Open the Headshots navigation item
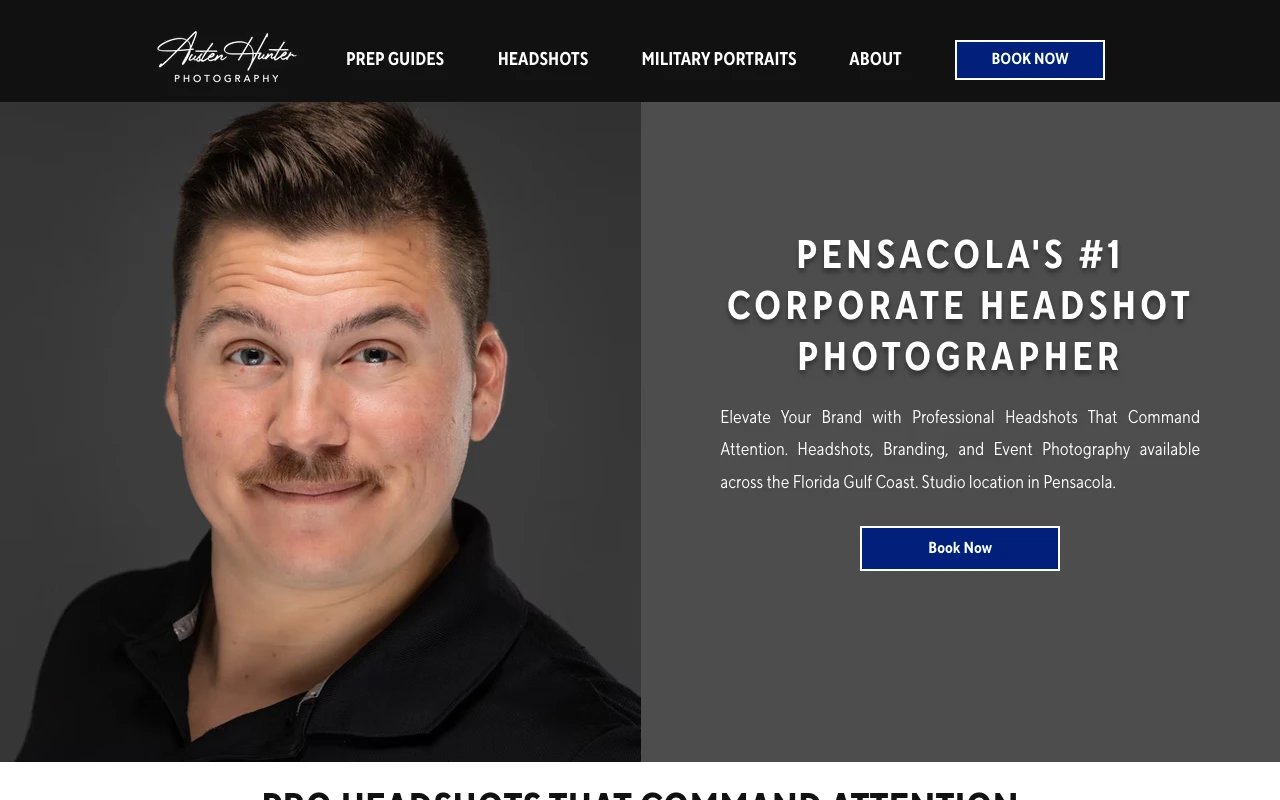 543,59
